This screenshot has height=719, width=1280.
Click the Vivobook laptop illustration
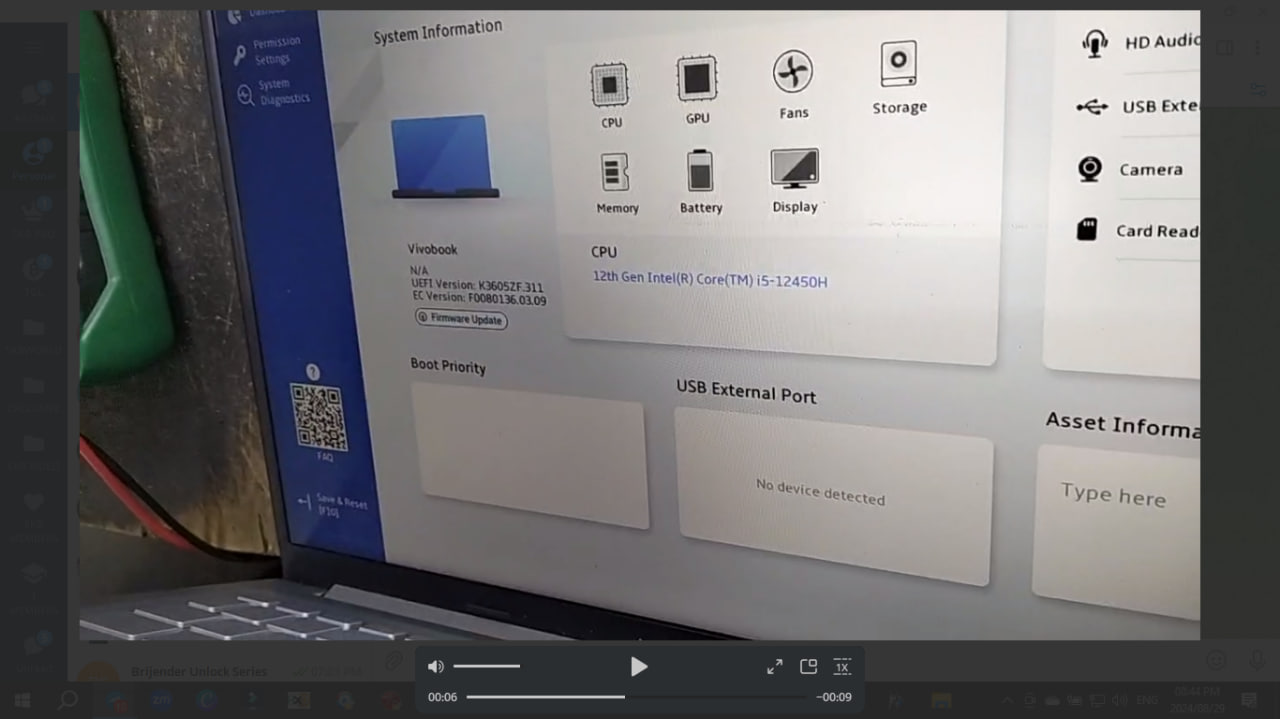pos(445,156)
